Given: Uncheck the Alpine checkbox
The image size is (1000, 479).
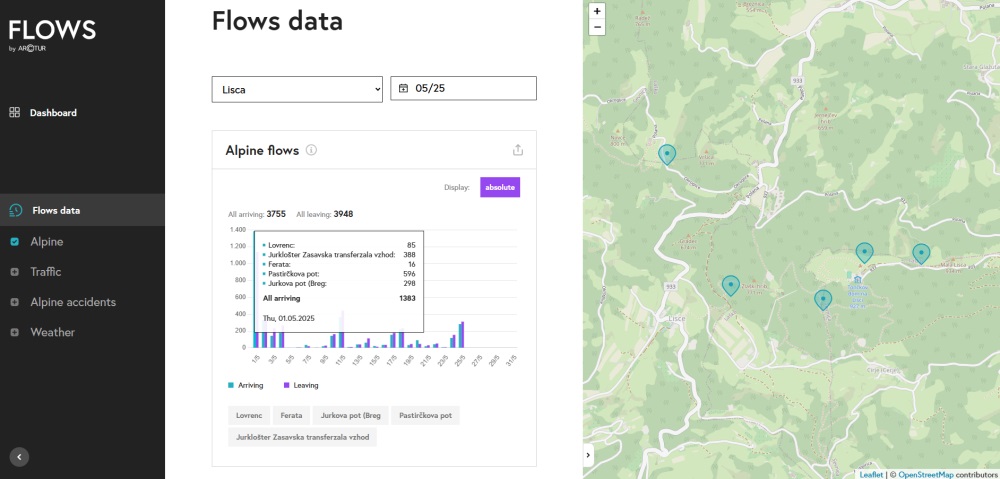Looking at the screenshot, I should click(15, 242).
